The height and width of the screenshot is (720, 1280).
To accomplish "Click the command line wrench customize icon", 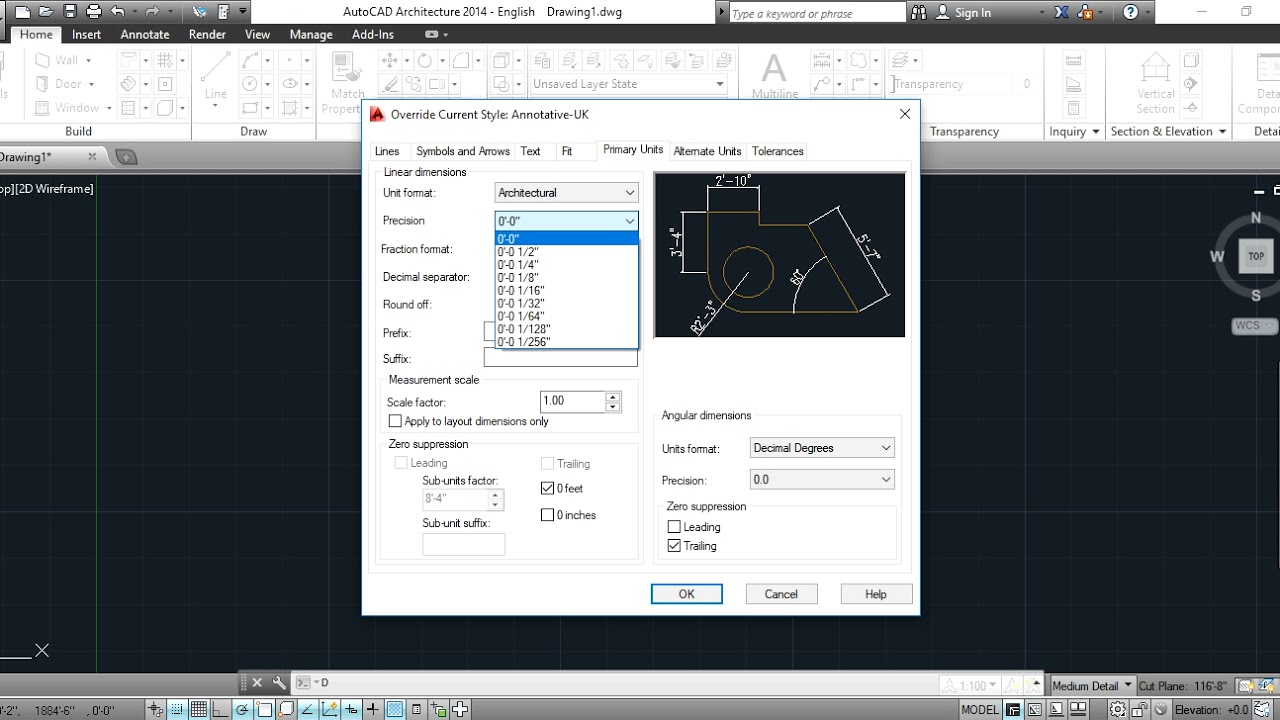I will point(279,683).
